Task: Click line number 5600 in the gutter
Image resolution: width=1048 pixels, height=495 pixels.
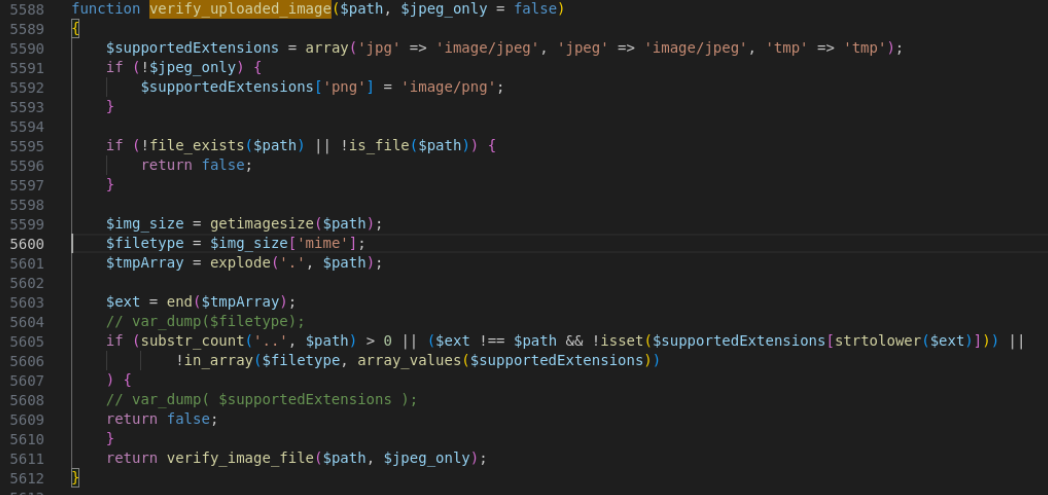Action: (27, 243)
